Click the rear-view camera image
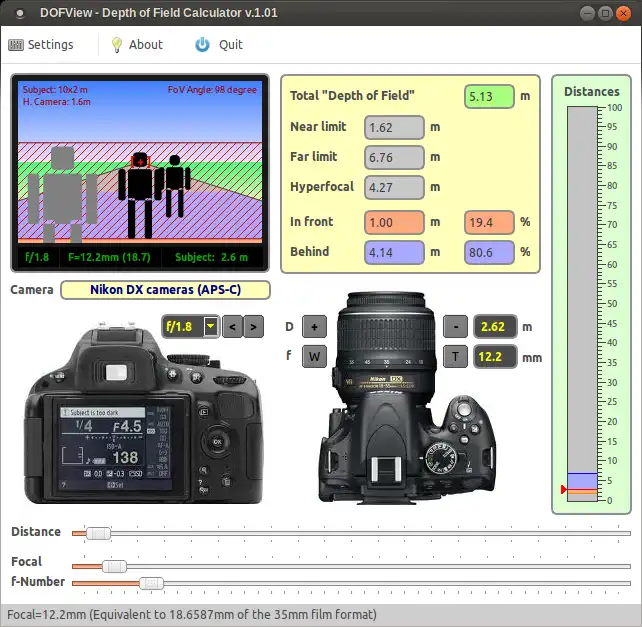The height and width of the screenshot is (627, 642). coord(143,414)
